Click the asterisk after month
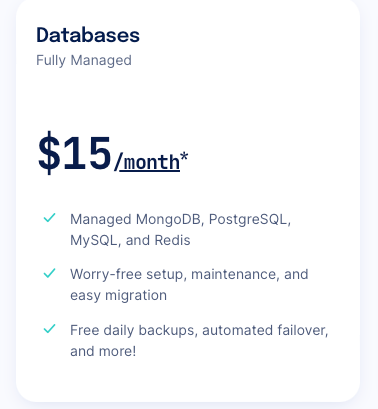The height and width of the screenshot is (409, 378). coord(184,157)
